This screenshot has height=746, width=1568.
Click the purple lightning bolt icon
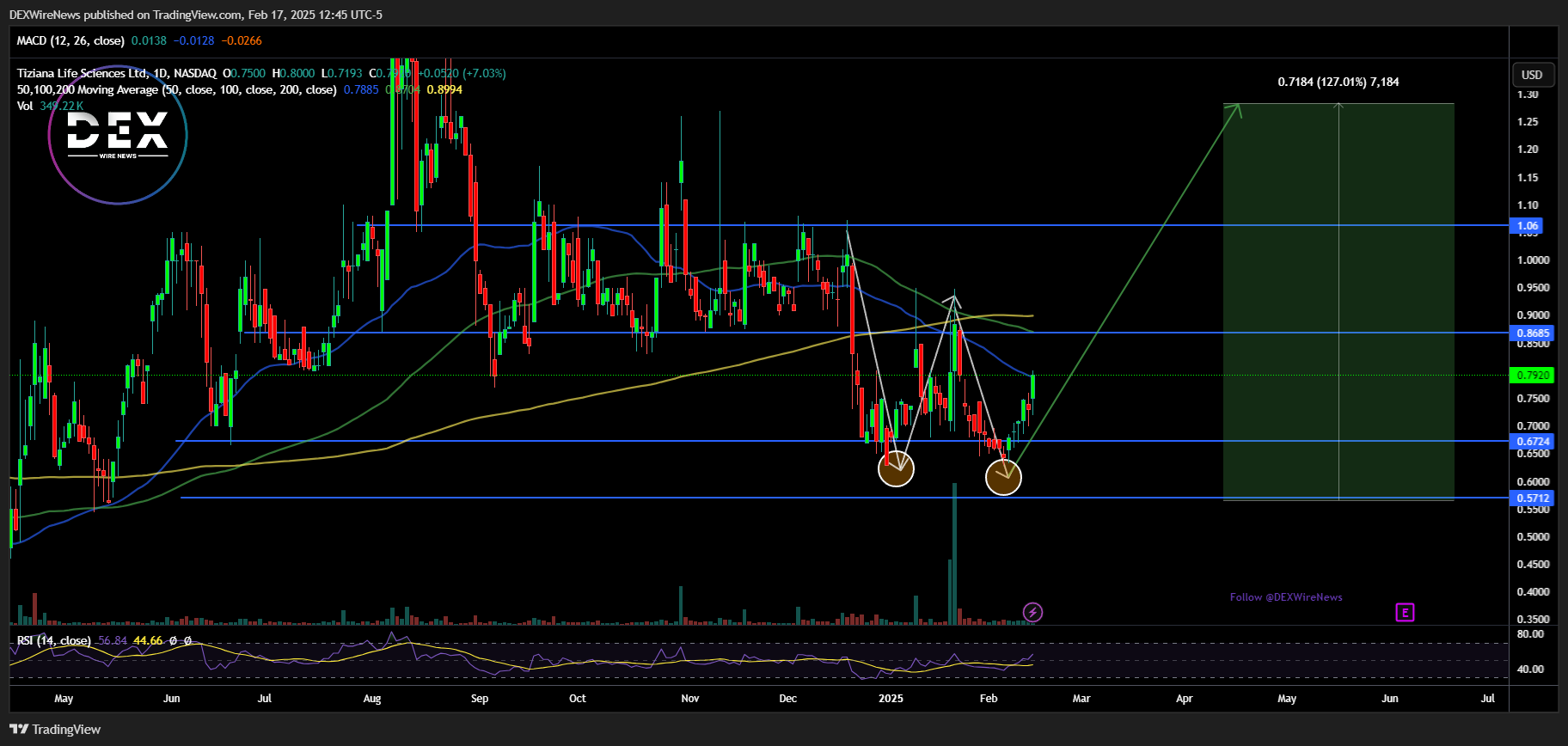tap(1032, 612)
